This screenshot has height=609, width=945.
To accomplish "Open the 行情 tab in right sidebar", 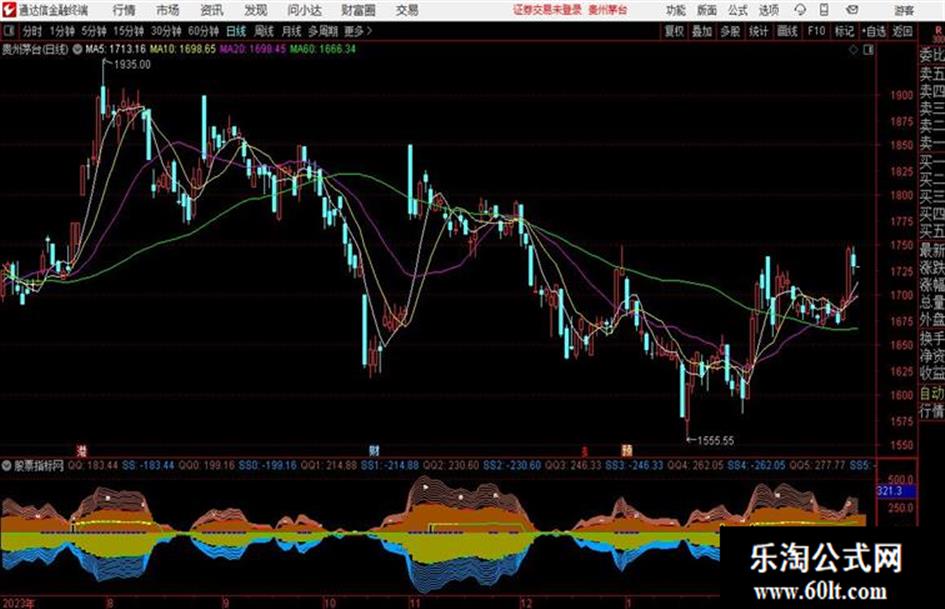I will pyautogui.click(x=932, y=411).
